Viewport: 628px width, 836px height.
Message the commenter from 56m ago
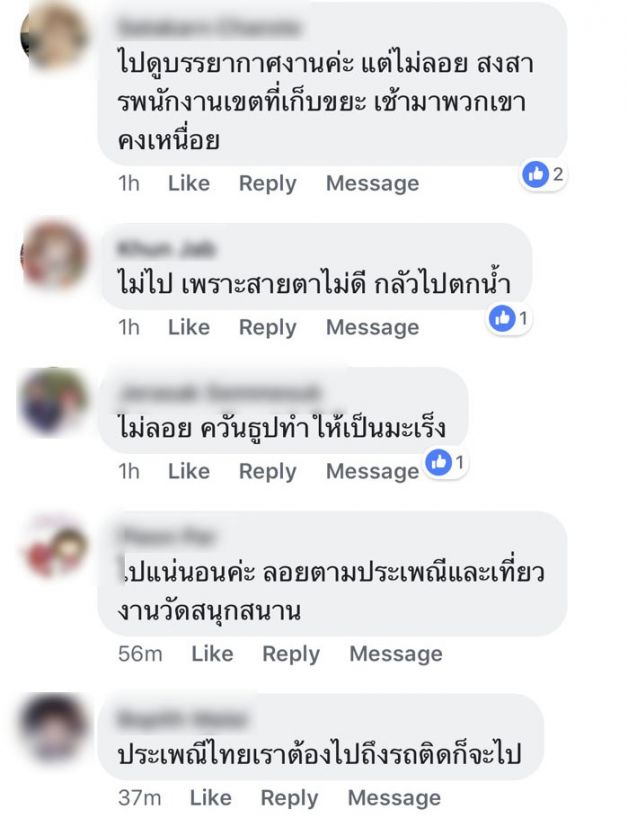point(396,654)
